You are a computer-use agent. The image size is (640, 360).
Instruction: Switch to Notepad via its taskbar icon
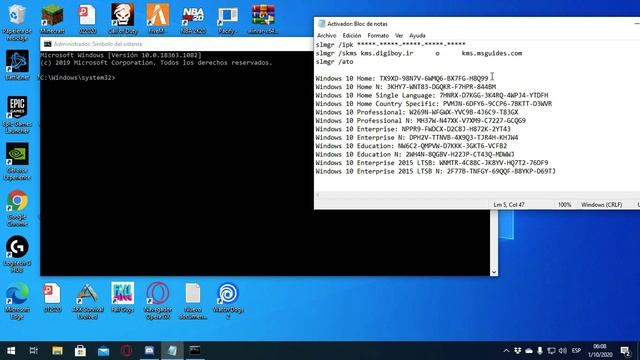pyautogui.click(x=172, y=351)
